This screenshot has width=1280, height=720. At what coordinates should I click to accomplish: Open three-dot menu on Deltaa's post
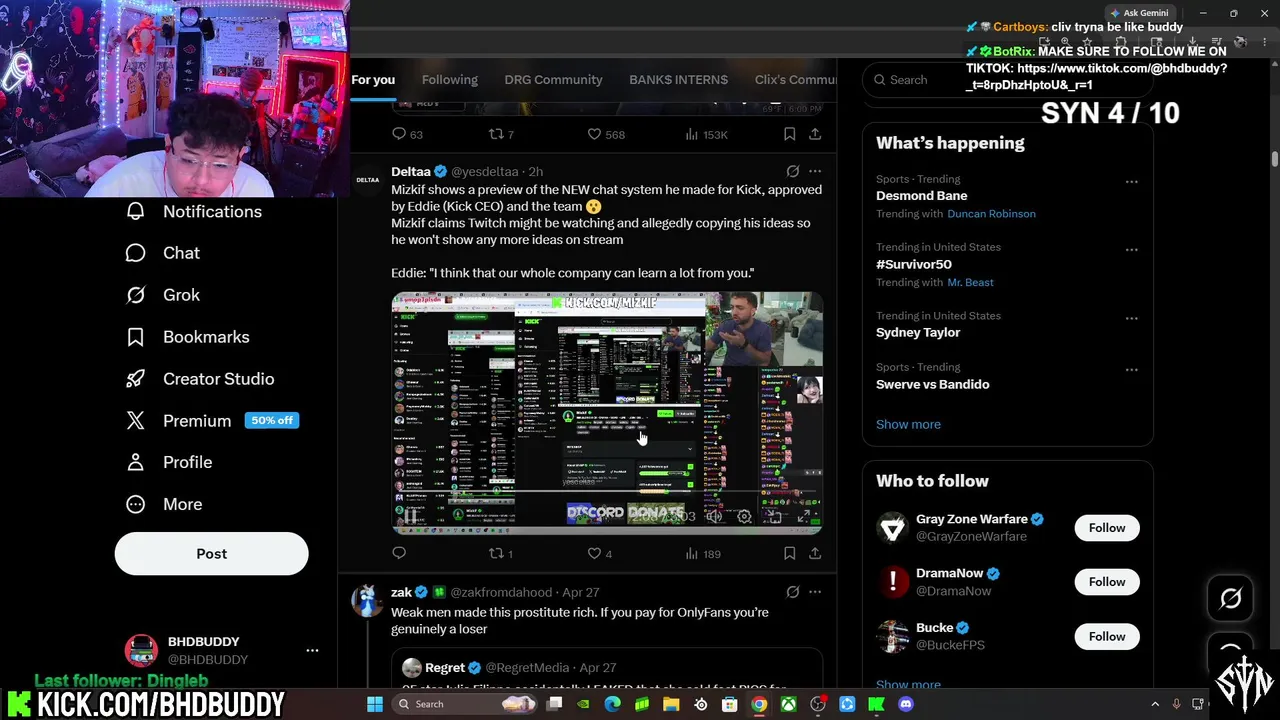tap(815, 171)
